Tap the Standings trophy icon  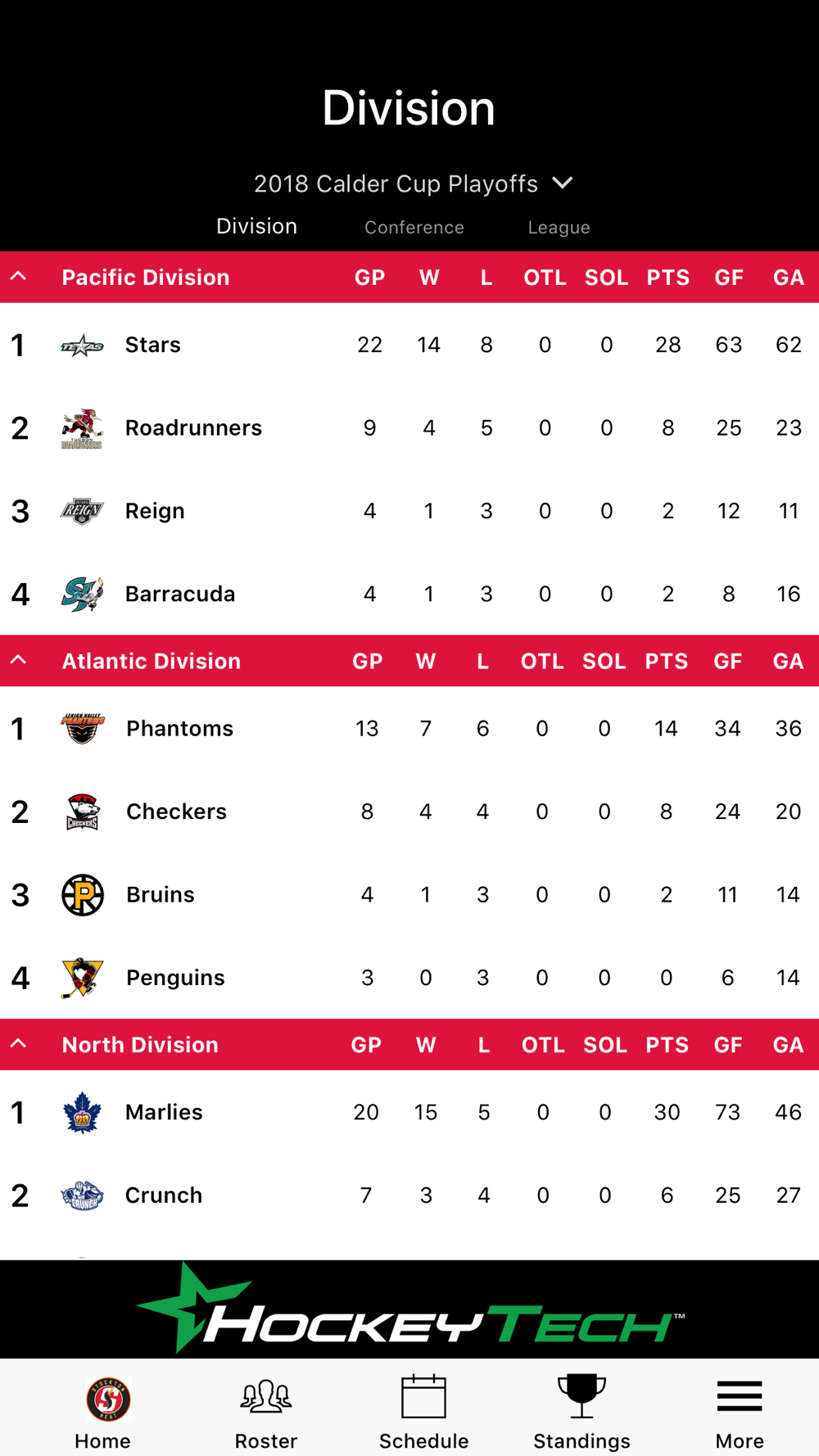tap(581, 1396)
